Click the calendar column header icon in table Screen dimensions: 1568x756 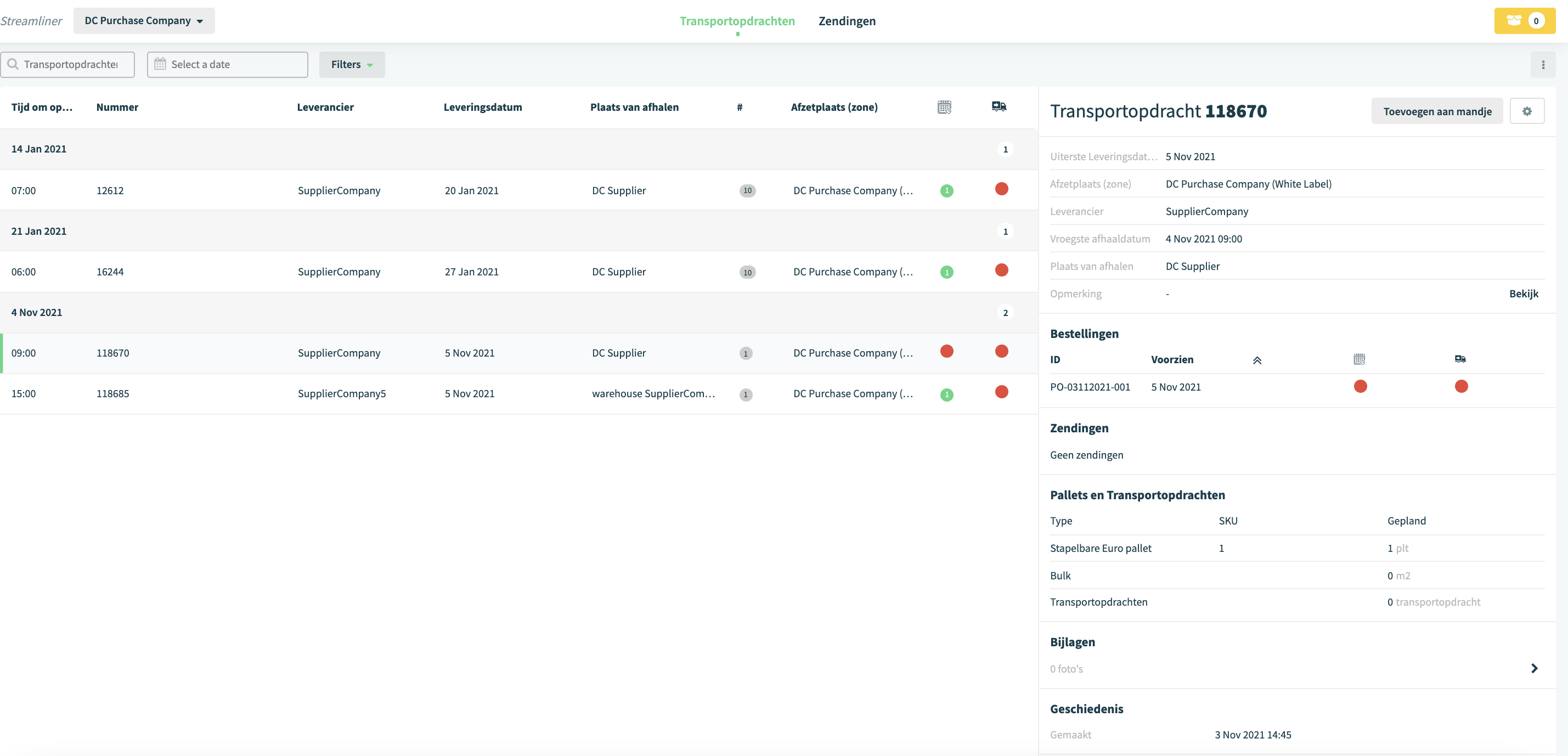(x=944, y=107)
